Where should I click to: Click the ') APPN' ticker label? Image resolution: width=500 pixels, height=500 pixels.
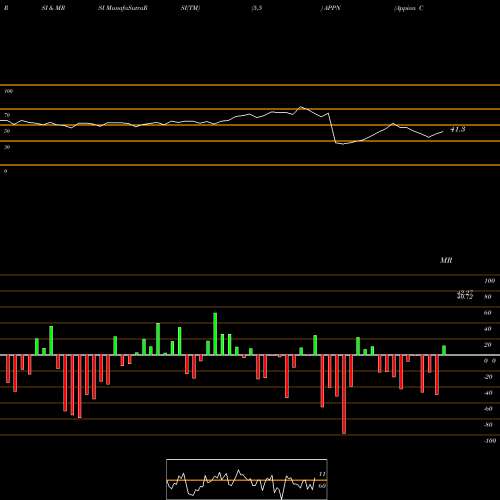pos(331,8)
